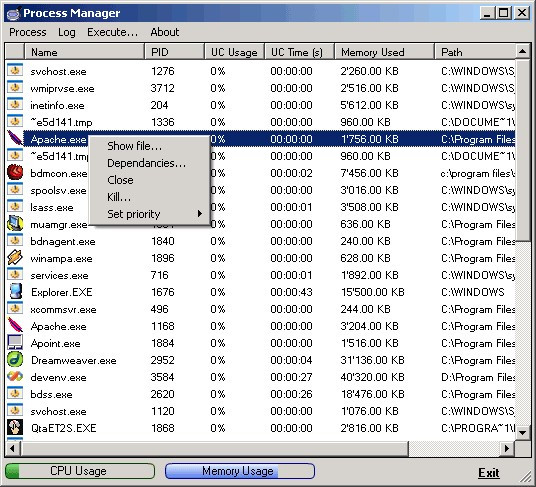Click the CPU Usage indicator bar
Viewport: 536px width, 487px height.
(x=80, y=471)
